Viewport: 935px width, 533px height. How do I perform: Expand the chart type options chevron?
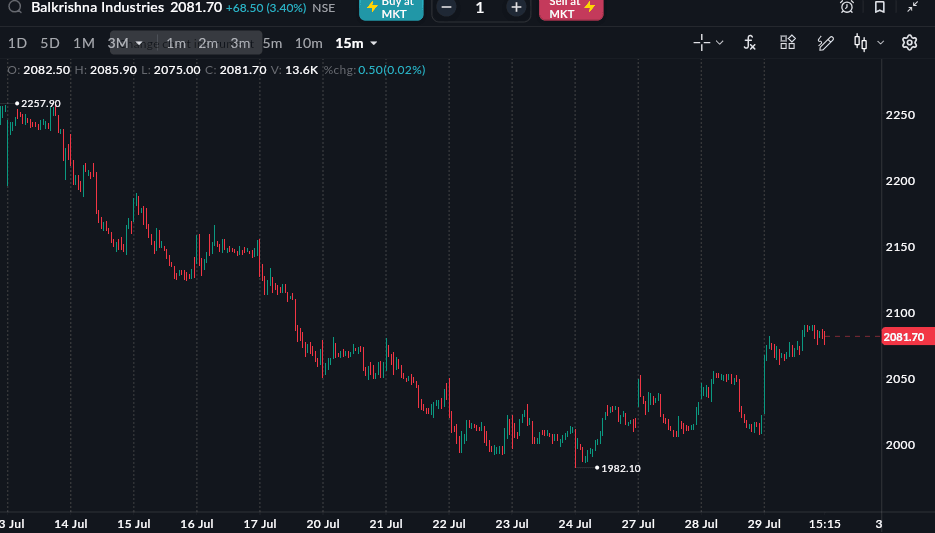(881, 43)
